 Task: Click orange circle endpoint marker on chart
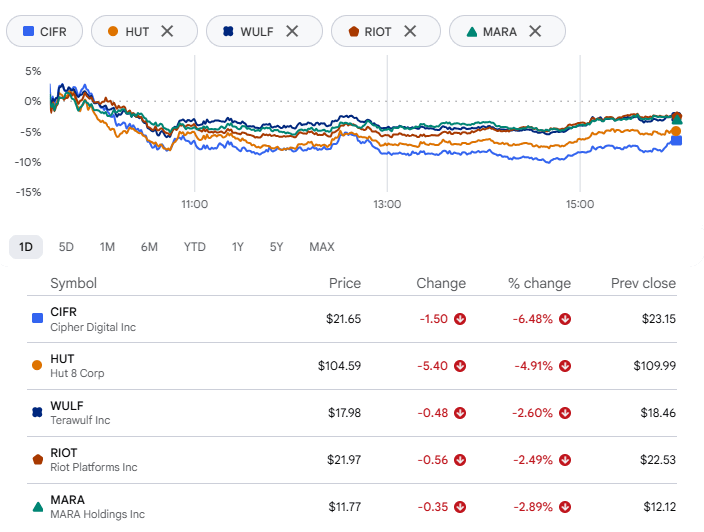tap(676, 131)
